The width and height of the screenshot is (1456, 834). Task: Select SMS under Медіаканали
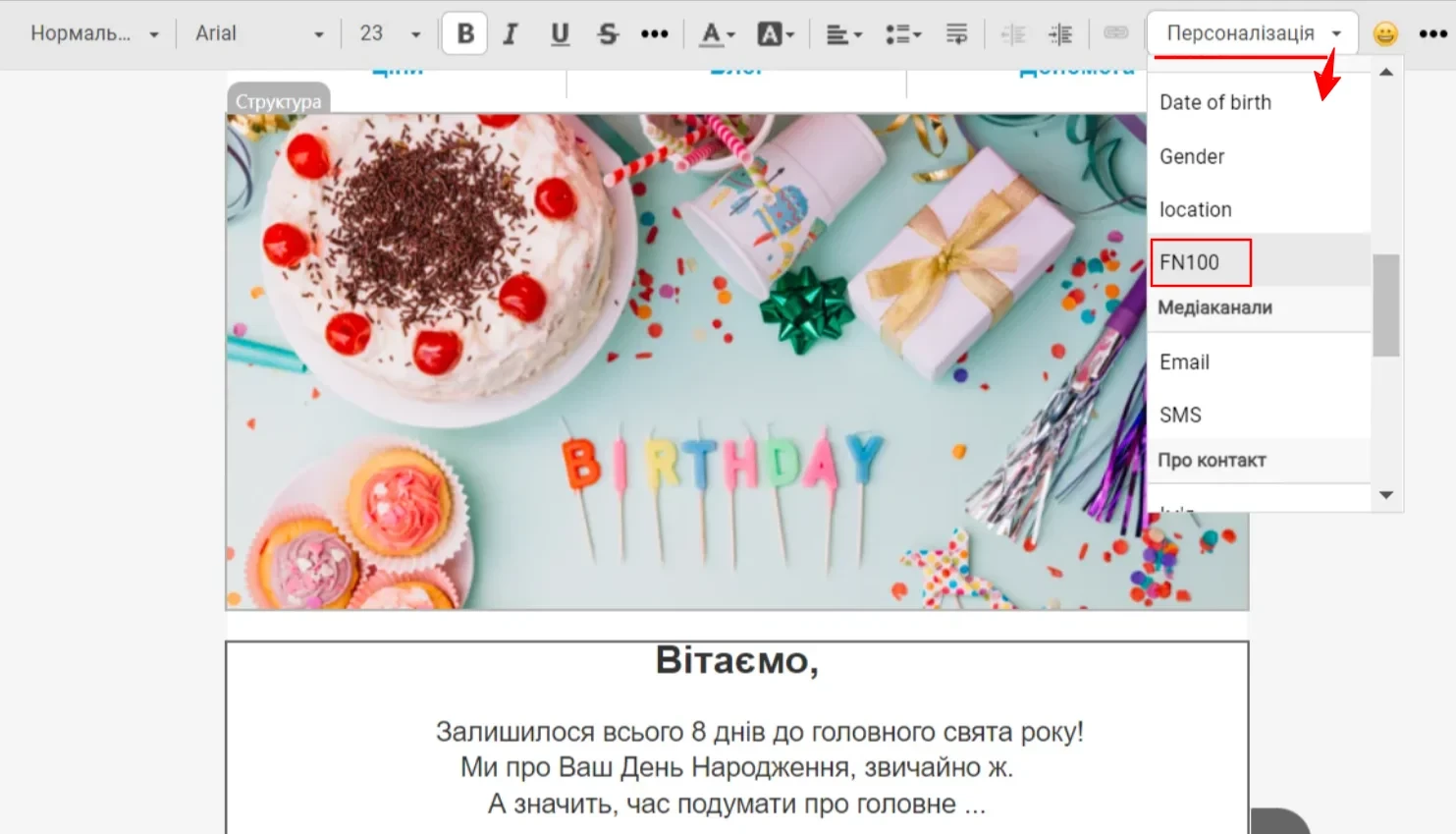point(1259,415)
